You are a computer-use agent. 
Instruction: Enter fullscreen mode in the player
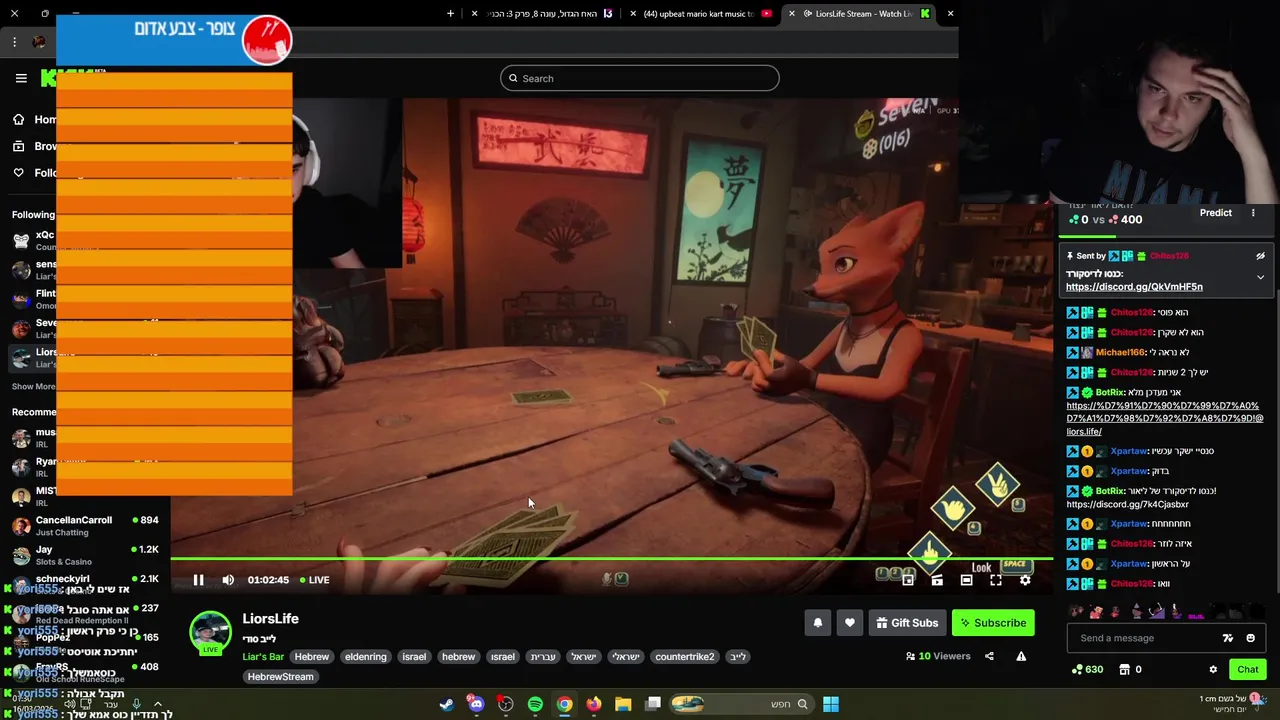click(996, 580)
